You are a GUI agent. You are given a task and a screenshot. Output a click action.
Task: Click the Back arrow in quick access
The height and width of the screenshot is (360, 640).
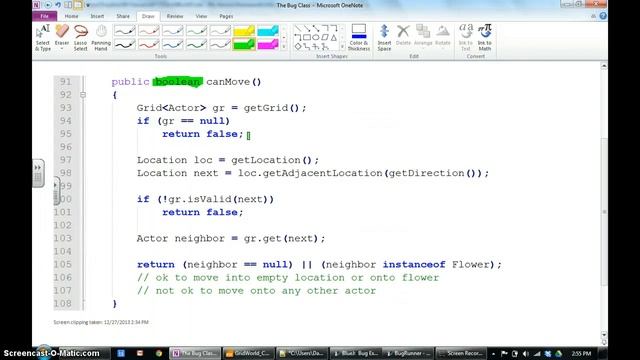[47, 5]
